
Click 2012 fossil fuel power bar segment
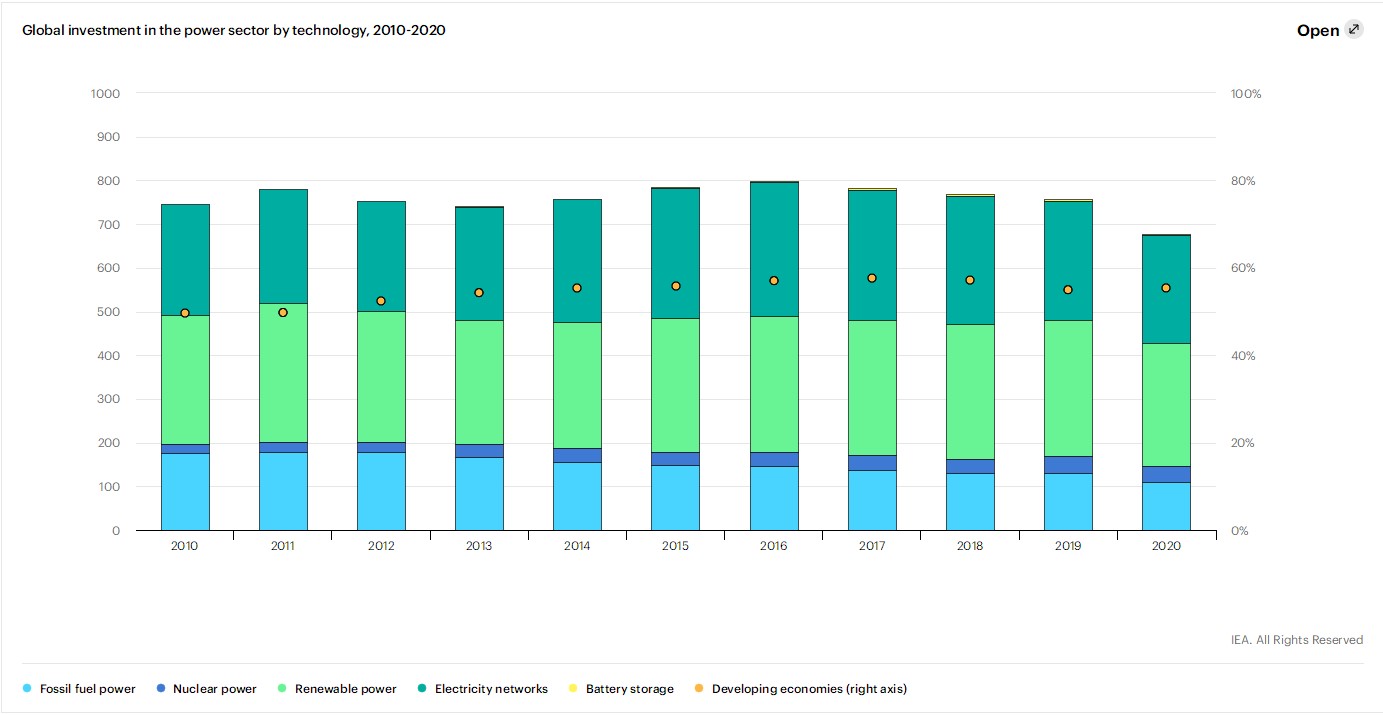(x=381, y=492)
